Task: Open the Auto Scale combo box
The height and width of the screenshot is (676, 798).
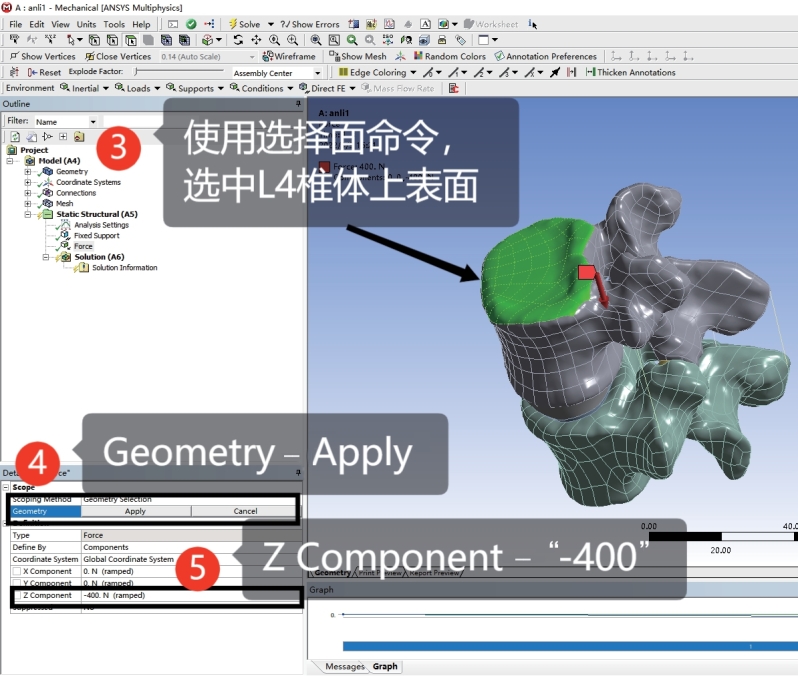Action: 208,57
